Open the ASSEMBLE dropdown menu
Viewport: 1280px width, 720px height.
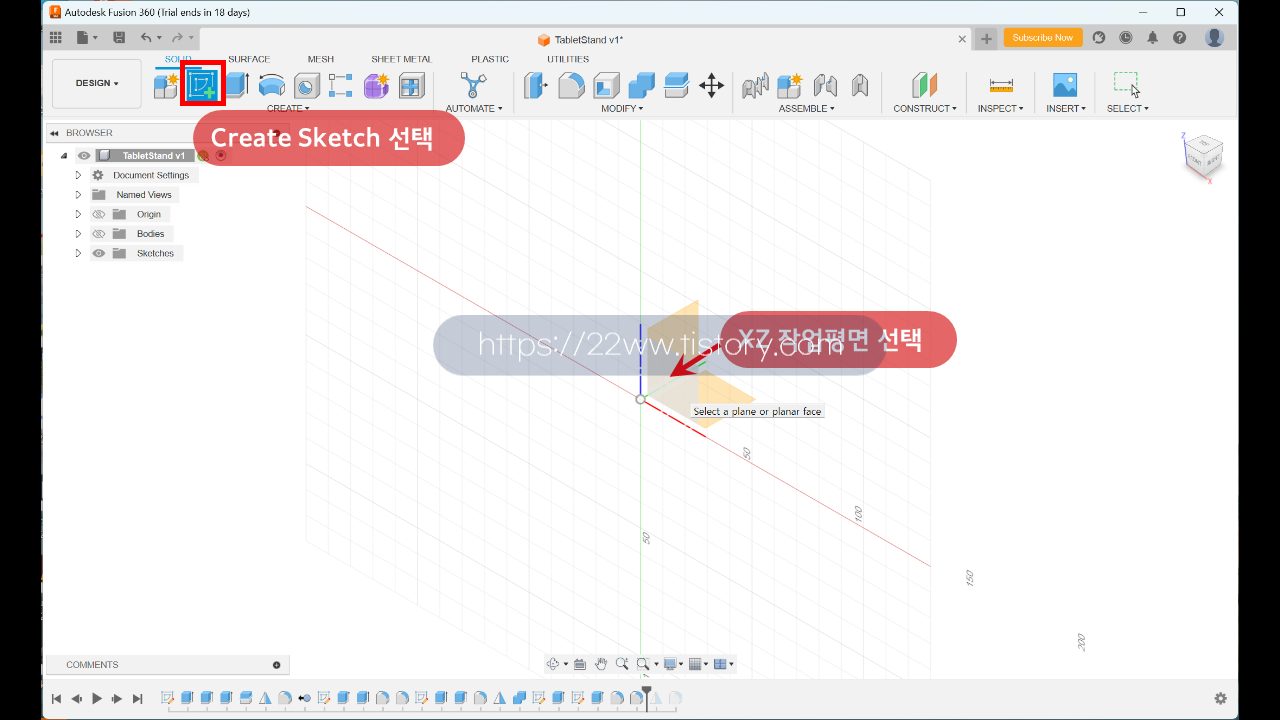806,108
